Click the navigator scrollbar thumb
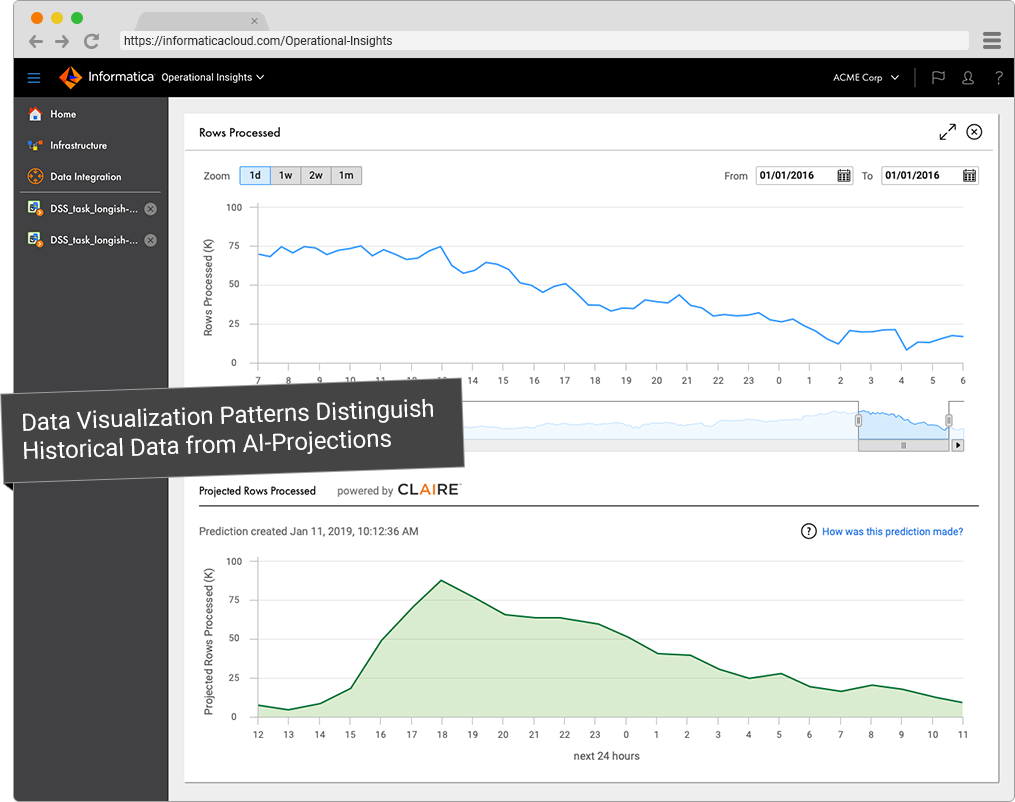 coord(903,445)
